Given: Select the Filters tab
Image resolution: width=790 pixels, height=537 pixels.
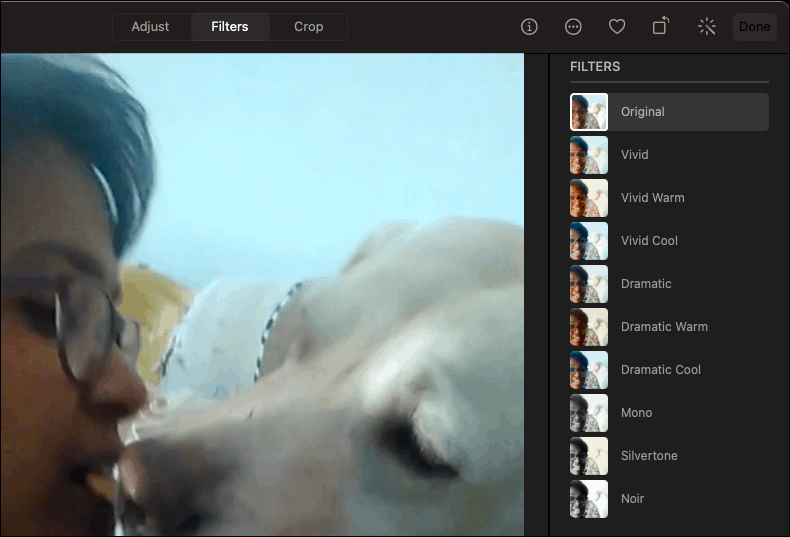Looking at the screenshot, I should coord(230,27).
